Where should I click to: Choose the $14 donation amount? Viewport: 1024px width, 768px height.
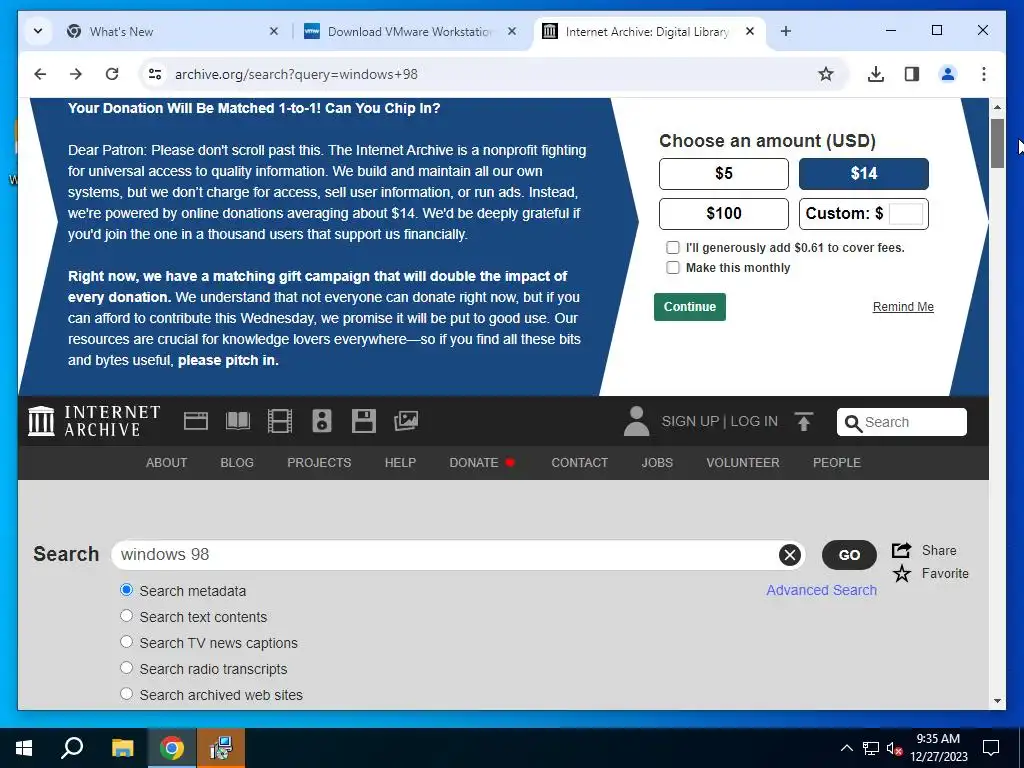tap(863, 174)
